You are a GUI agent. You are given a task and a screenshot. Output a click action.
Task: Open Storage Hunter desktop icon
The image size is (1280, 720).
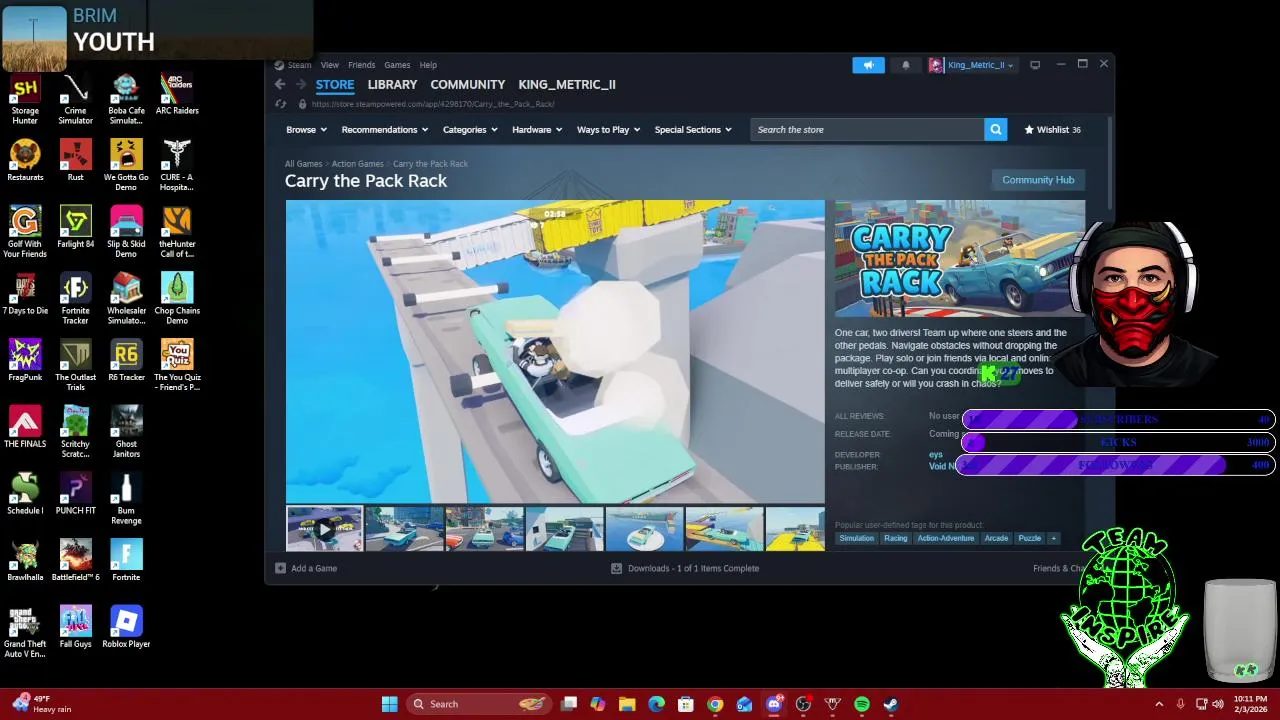25,99
